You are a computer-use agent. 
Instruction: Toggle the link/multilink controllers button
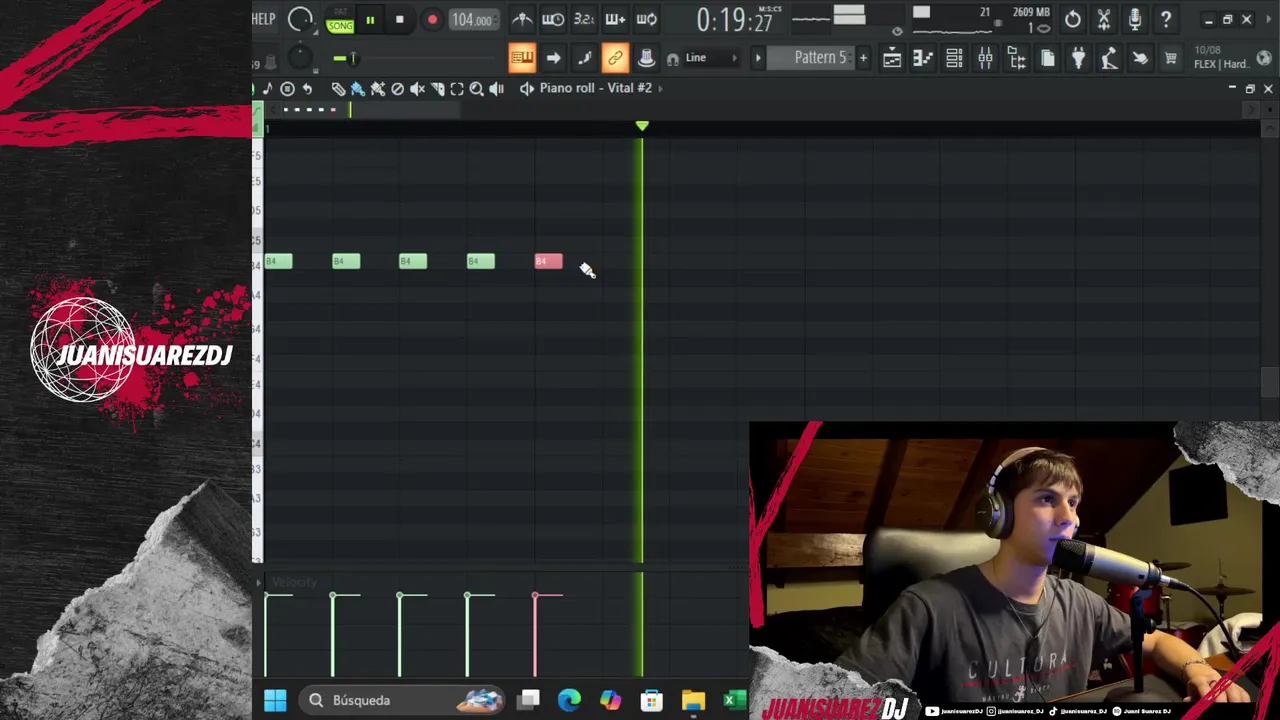pyautogui.click(x=615, y=58)
